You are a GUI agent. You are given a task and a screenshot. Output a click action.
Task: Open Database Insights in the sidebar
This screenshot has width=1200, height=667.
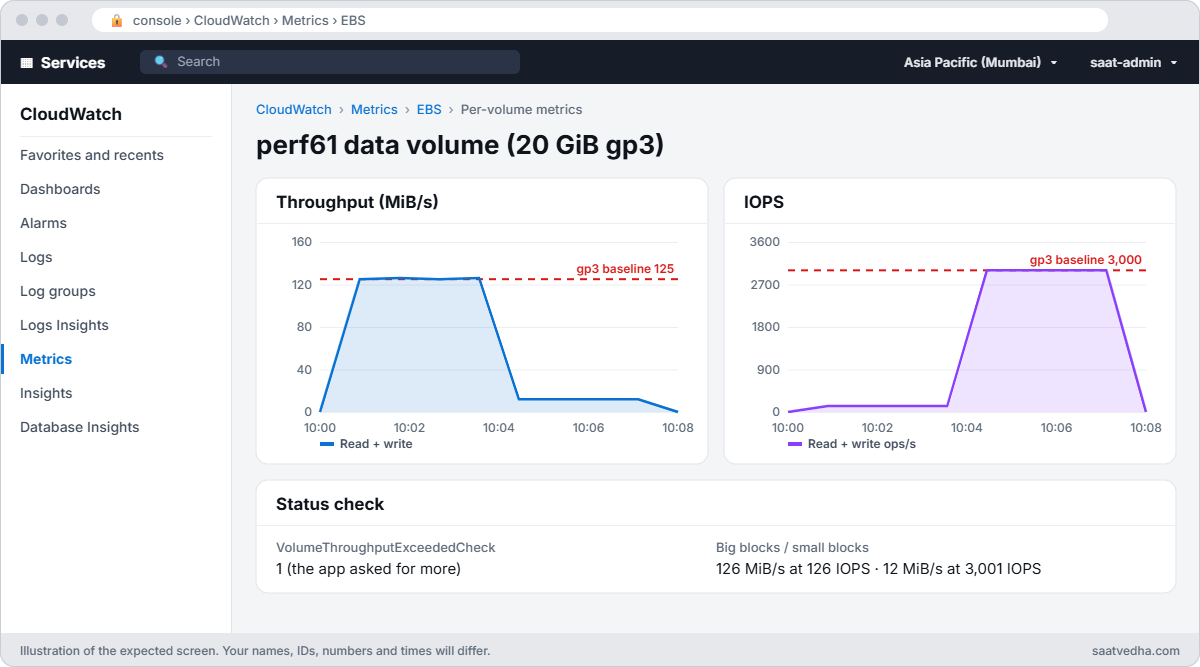click(80, 427)
